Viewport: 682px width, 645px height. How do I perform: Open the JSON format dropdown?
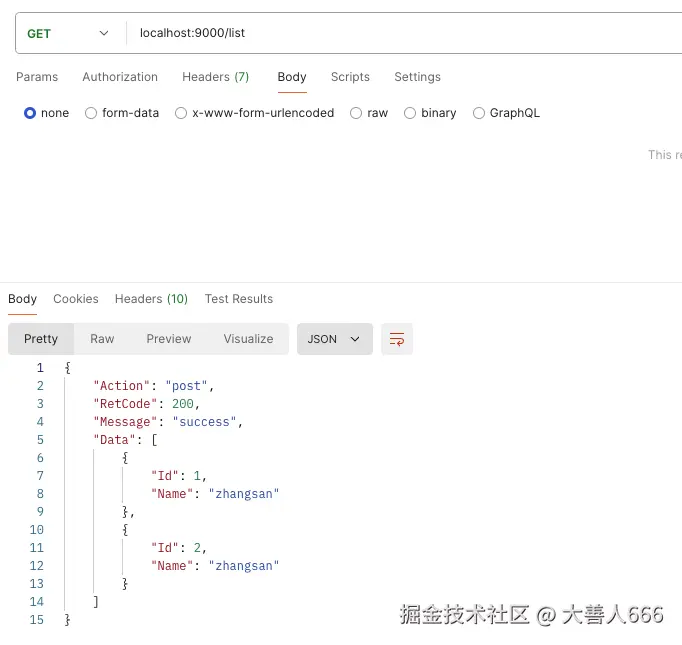pyautogui.click(x=334, y=339)
